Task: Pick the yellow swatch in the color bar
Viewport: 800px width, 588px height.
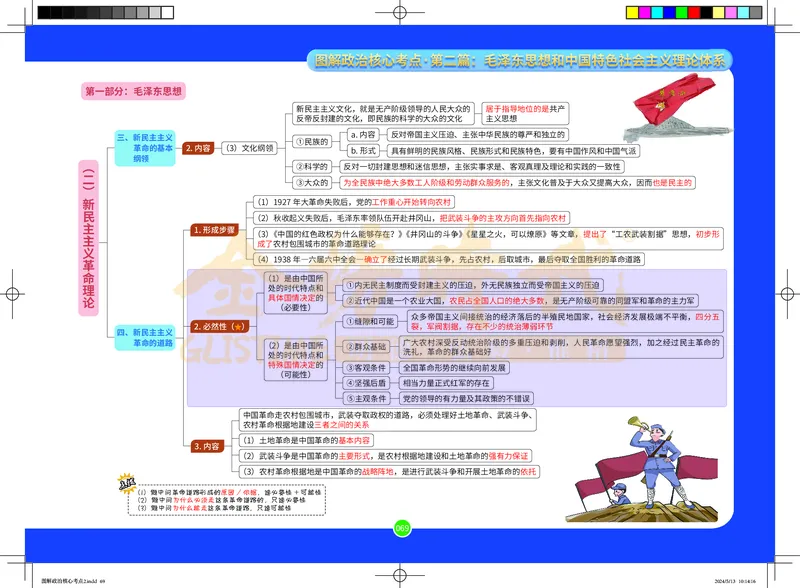Action: pos(632,11)
